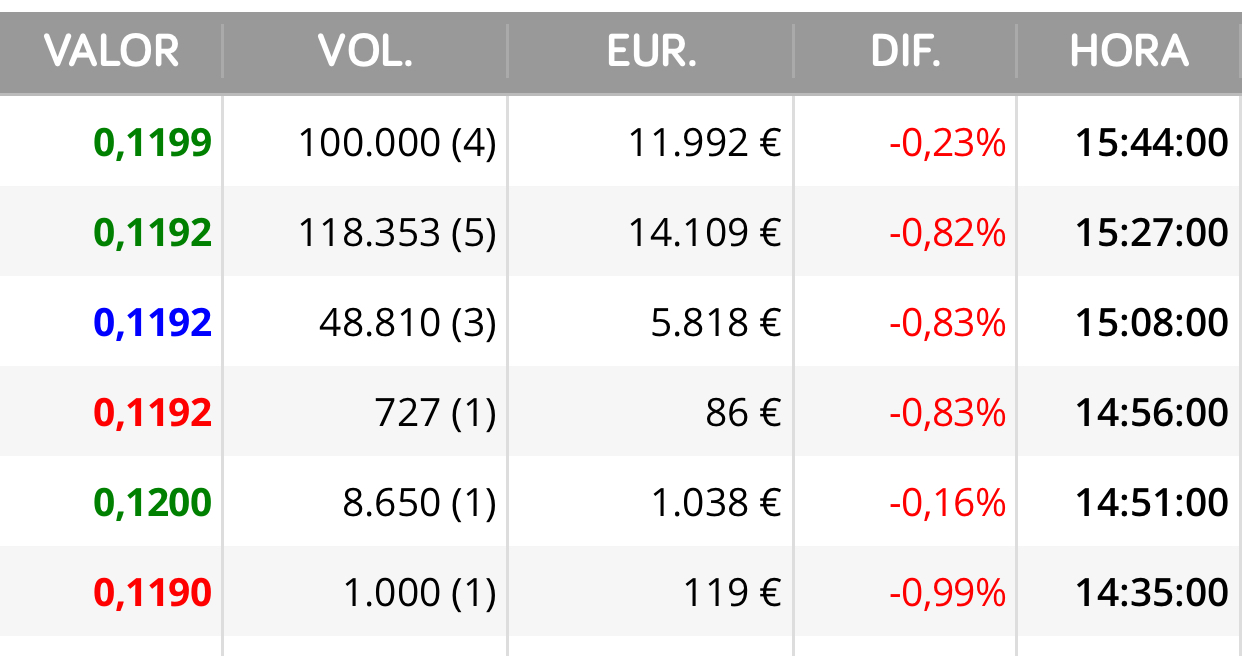The height and width of the screenshot is (656, 1242).
Task: Select the green 0,1199 value
Action: 153,143
